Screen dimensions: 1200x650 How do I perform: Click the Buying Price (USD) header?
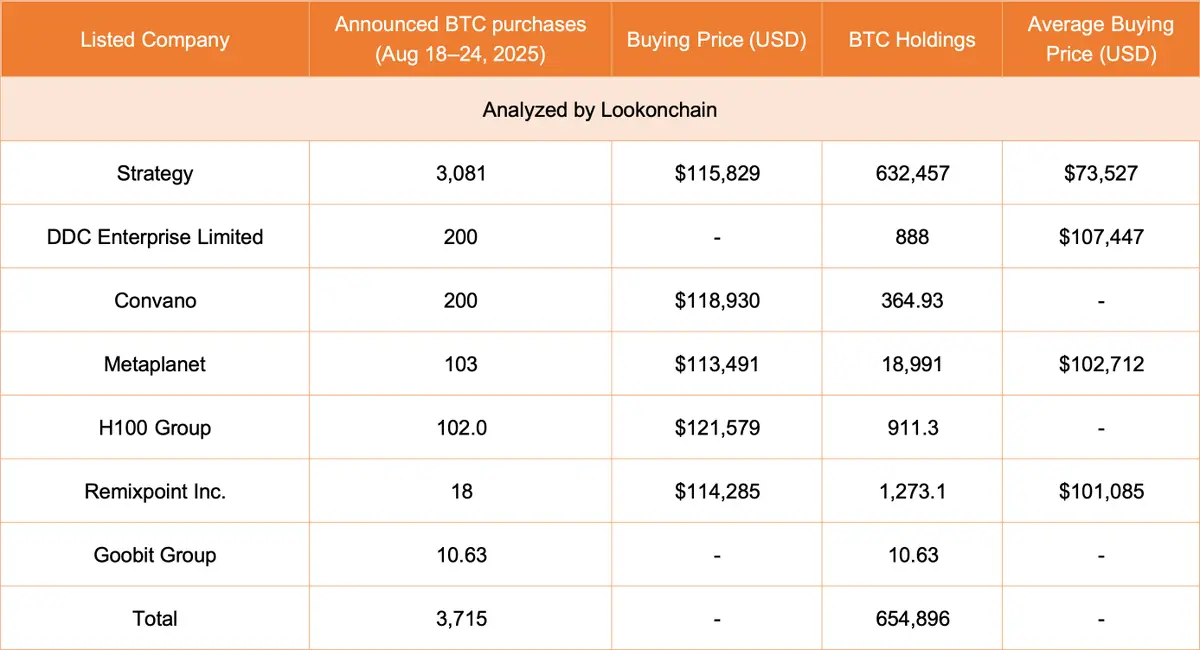717,40
